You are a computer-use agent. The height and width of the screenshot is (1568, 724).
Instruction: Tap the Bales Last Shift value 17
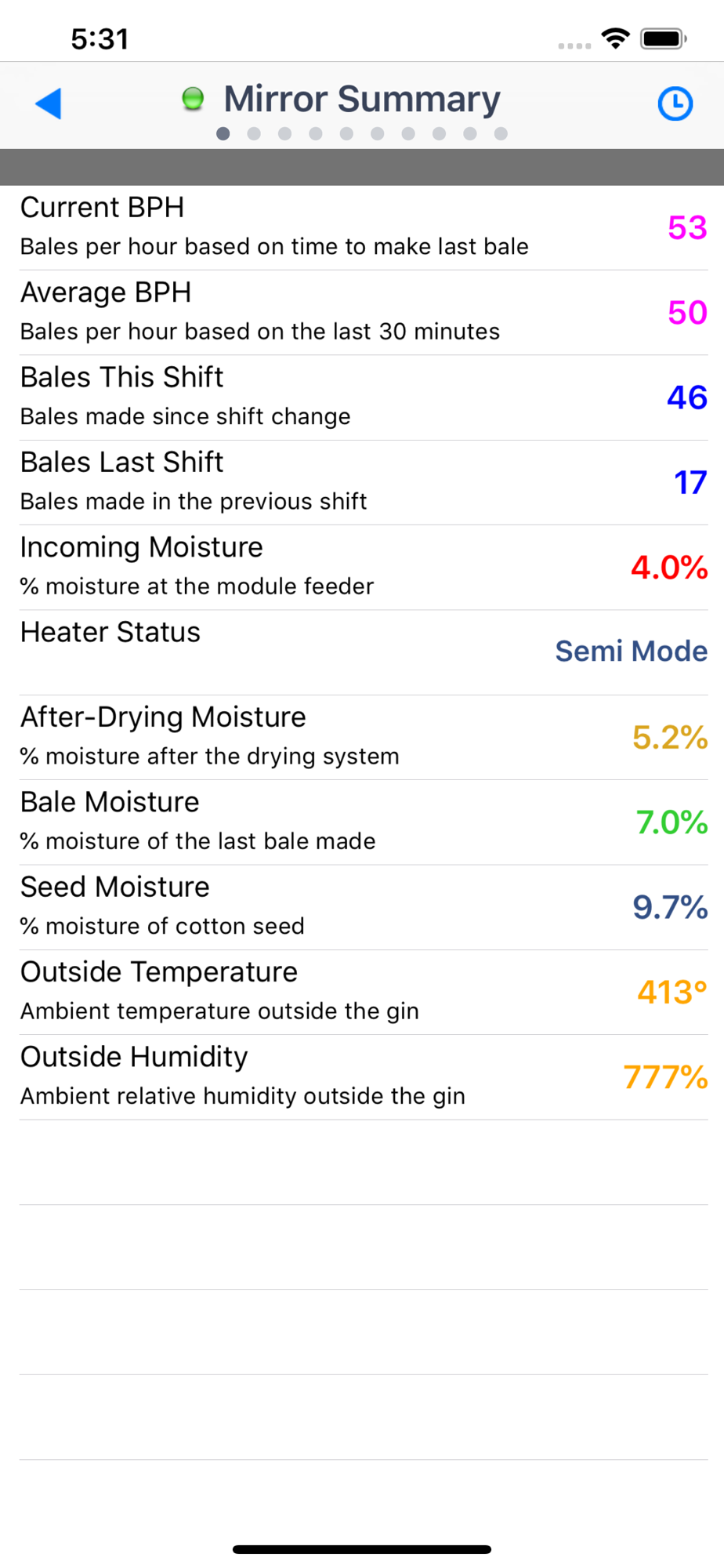pyautogui.click(x=690, y=483)
